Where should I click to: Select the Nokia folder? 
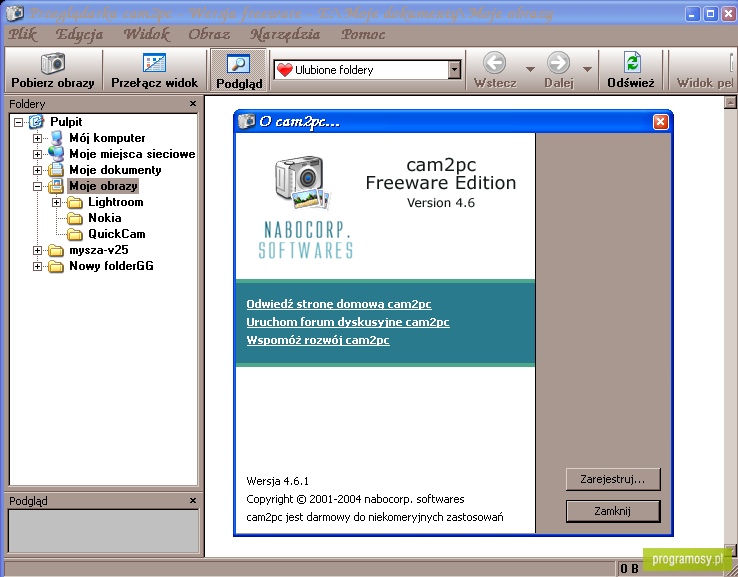coord(104,218)
